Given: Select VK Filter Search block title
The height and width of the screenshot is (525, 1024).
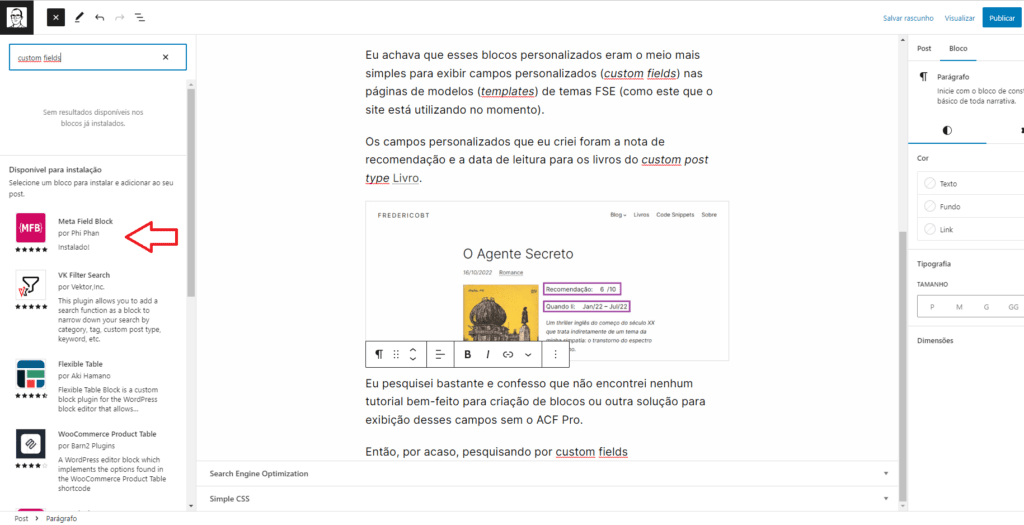Looking at the screenshot, I should coord(84,275).
